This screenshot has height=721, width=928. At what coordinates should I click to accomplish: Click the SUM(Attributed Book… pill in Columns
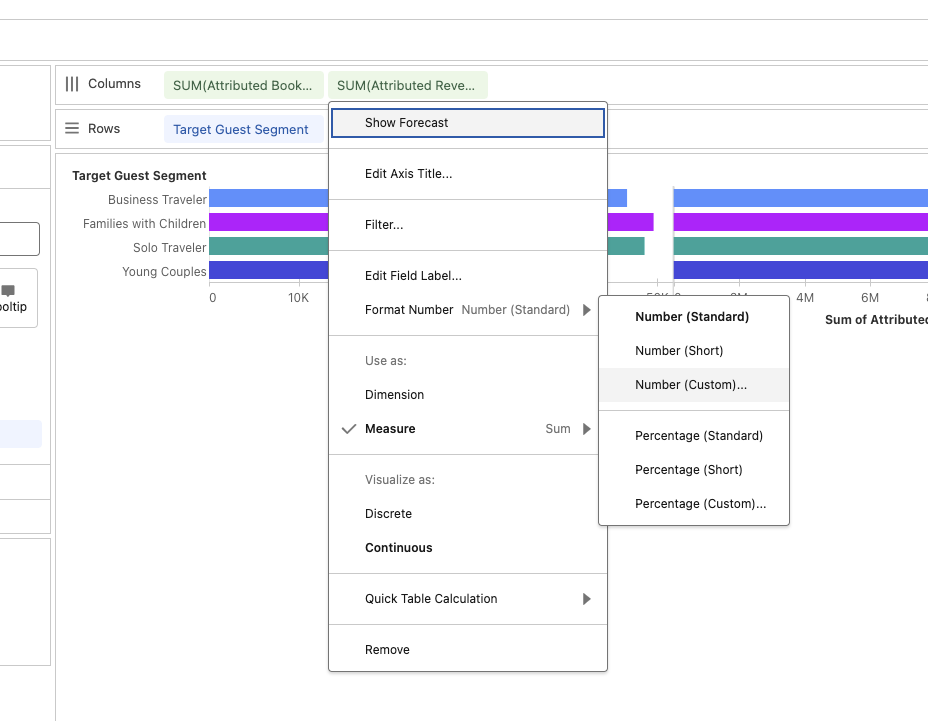click(x=243, y=85)
